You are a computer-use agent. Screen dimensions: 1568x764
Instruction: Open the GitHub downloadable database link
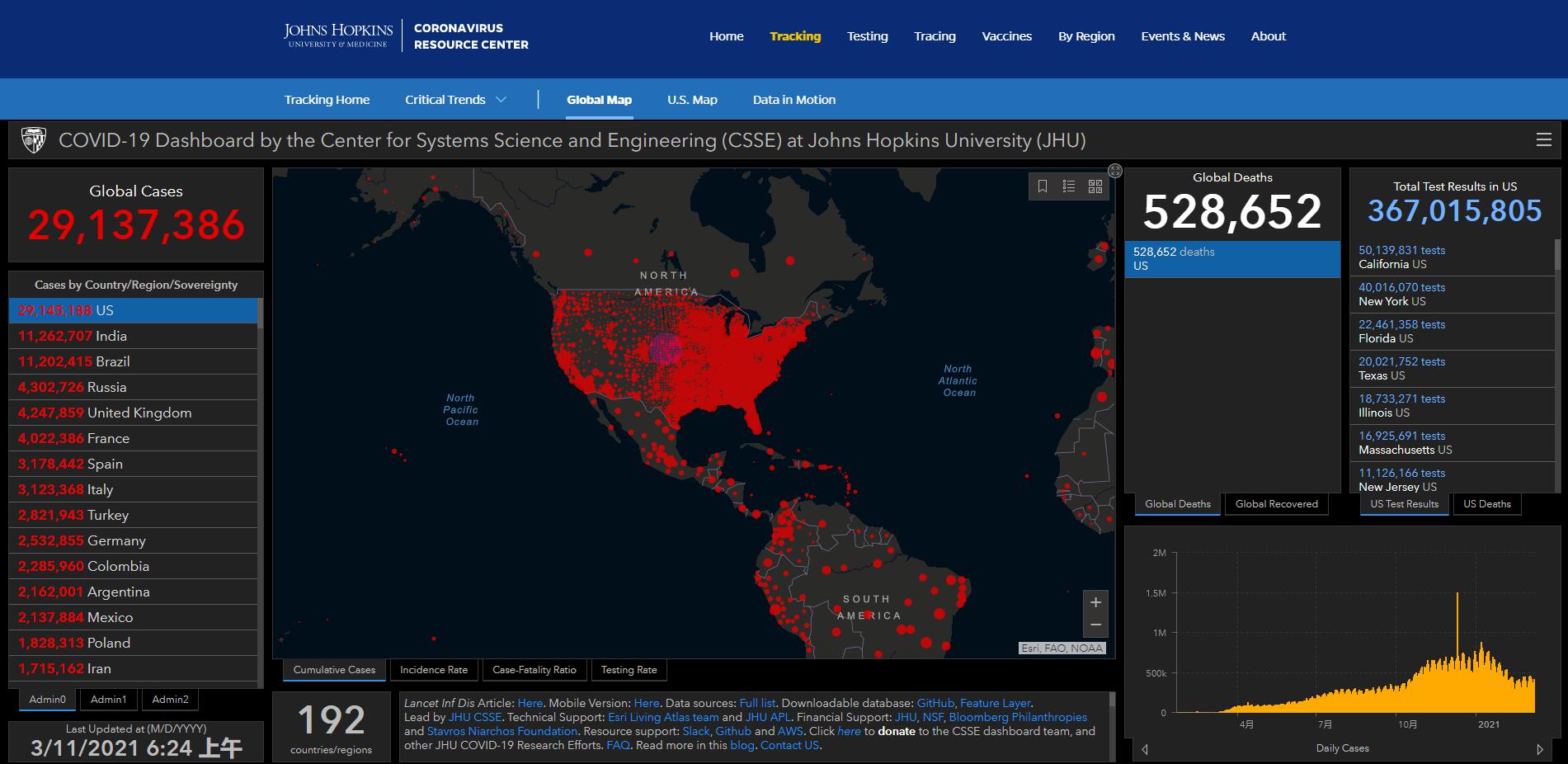click(x=935, y=704)
